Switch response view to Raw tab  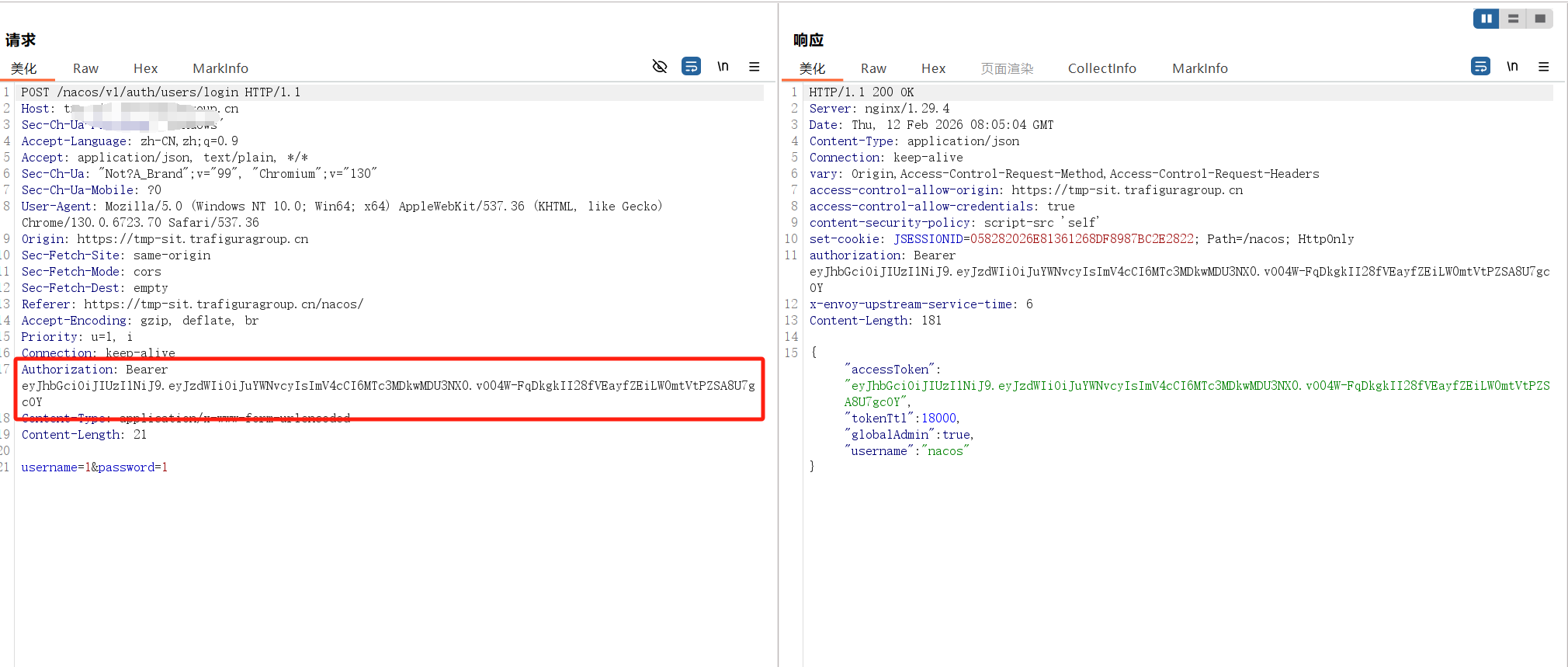873,68
